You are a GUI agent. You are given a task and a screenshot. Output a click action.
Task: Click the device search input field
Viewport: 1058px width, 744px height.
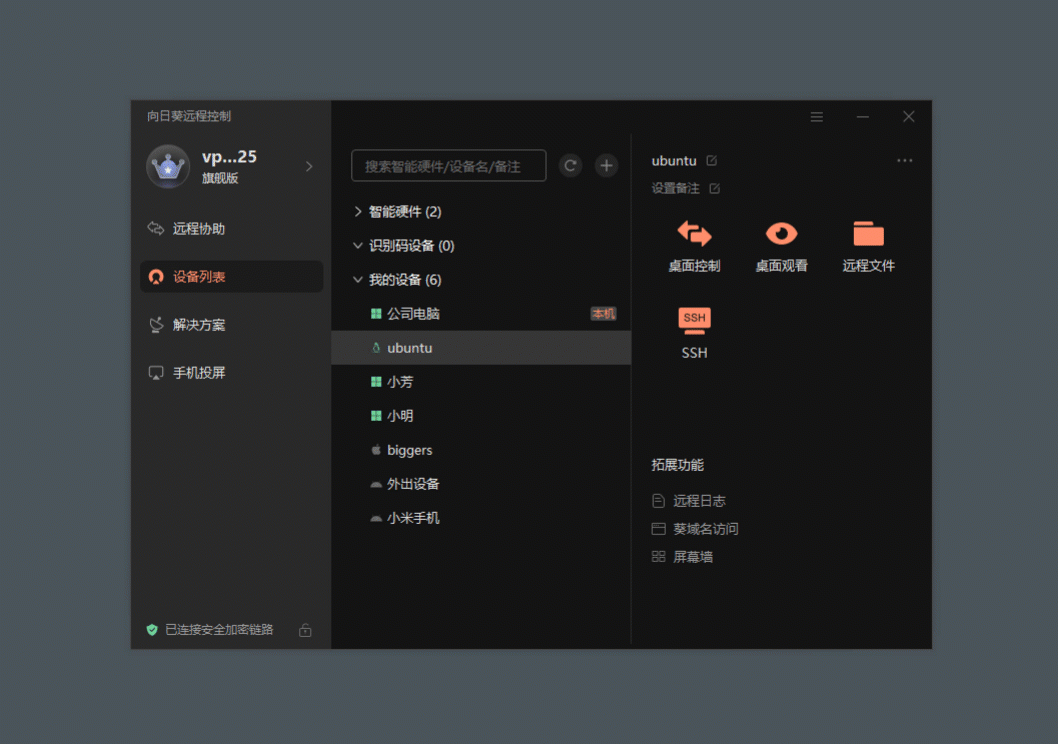pyautogui.click(x=448, y=166)
